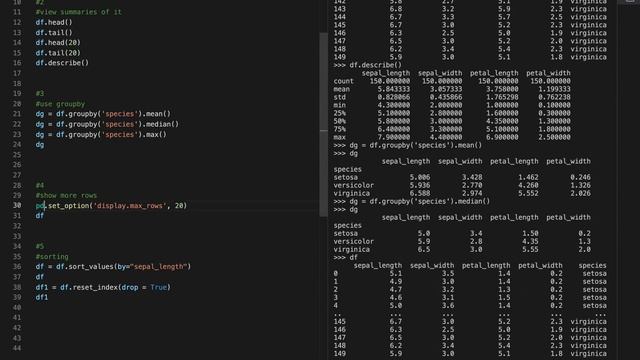This screenshot has height=360, width=640.
Task: Click the versicolor row showing 5.936
Action: pos(462,185)
